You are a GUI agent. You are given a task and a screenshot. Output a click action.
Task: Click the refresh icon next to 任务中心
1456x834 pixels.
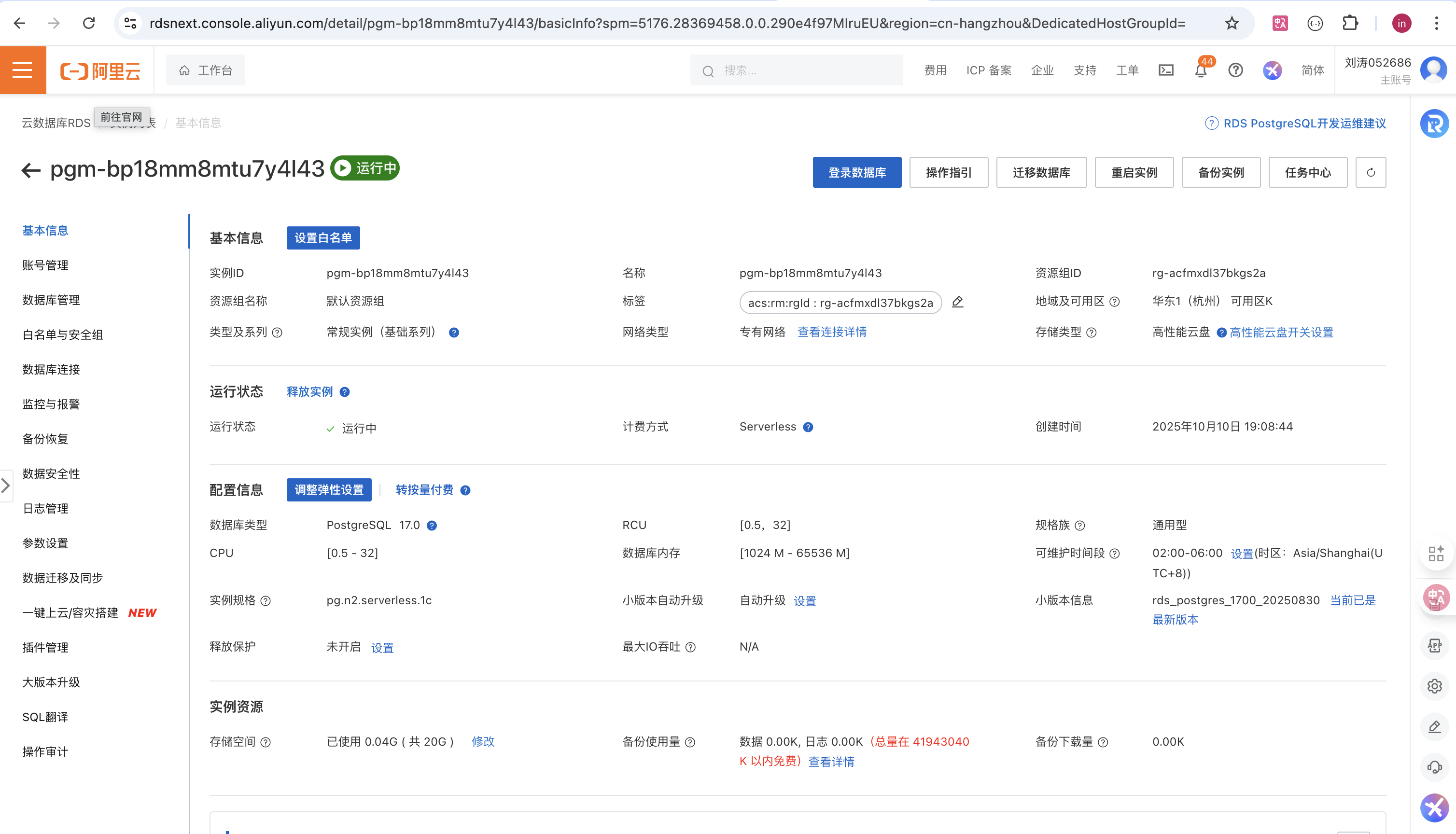(1370, 172)
